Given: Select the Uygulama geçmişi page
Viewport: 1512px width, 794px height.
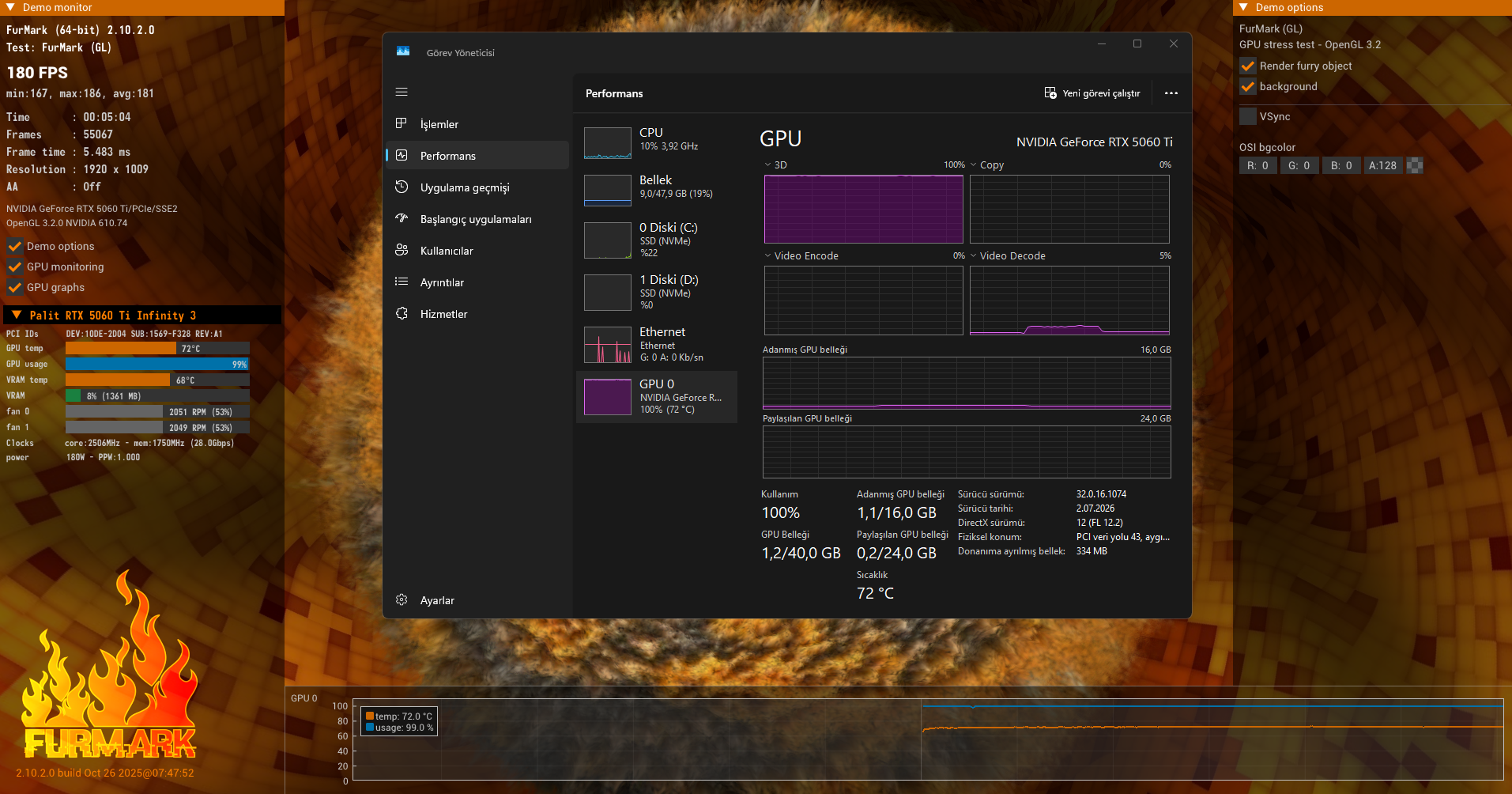Looking at the screenshot, I should 477,187.
